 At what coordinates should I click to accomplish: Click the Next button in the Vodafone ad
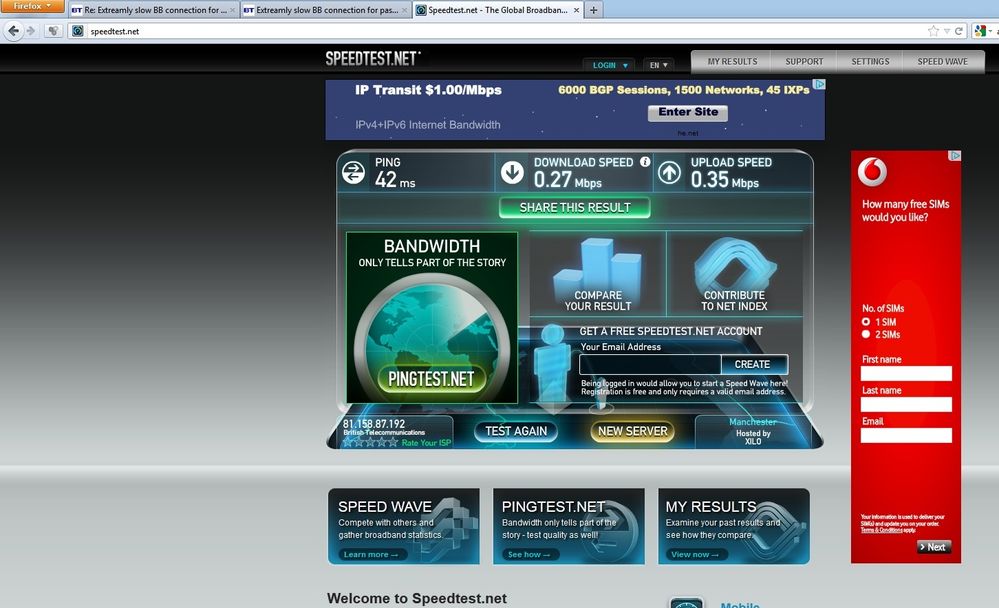pyautogui.click(x=934, y=547)
